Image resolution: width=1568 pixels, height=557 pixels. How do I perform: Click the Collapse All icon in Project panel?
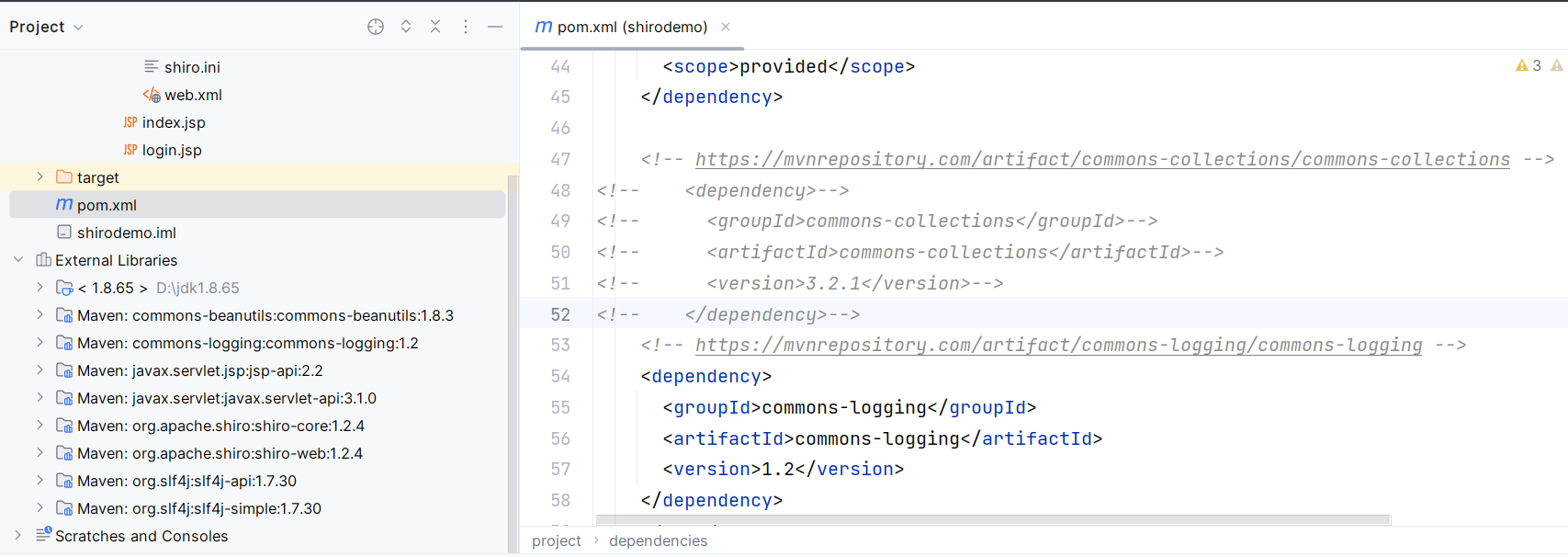[x=435, y=27]
